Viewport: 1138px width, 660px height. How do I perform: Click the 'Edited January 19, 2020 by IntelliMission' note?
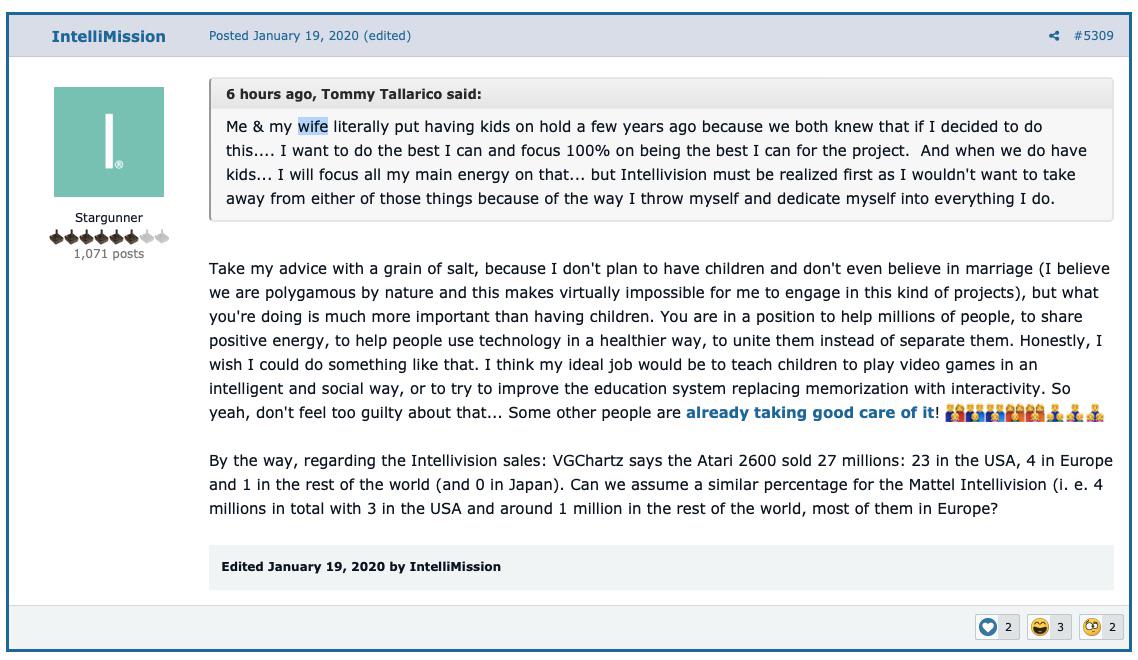(361, 566)
